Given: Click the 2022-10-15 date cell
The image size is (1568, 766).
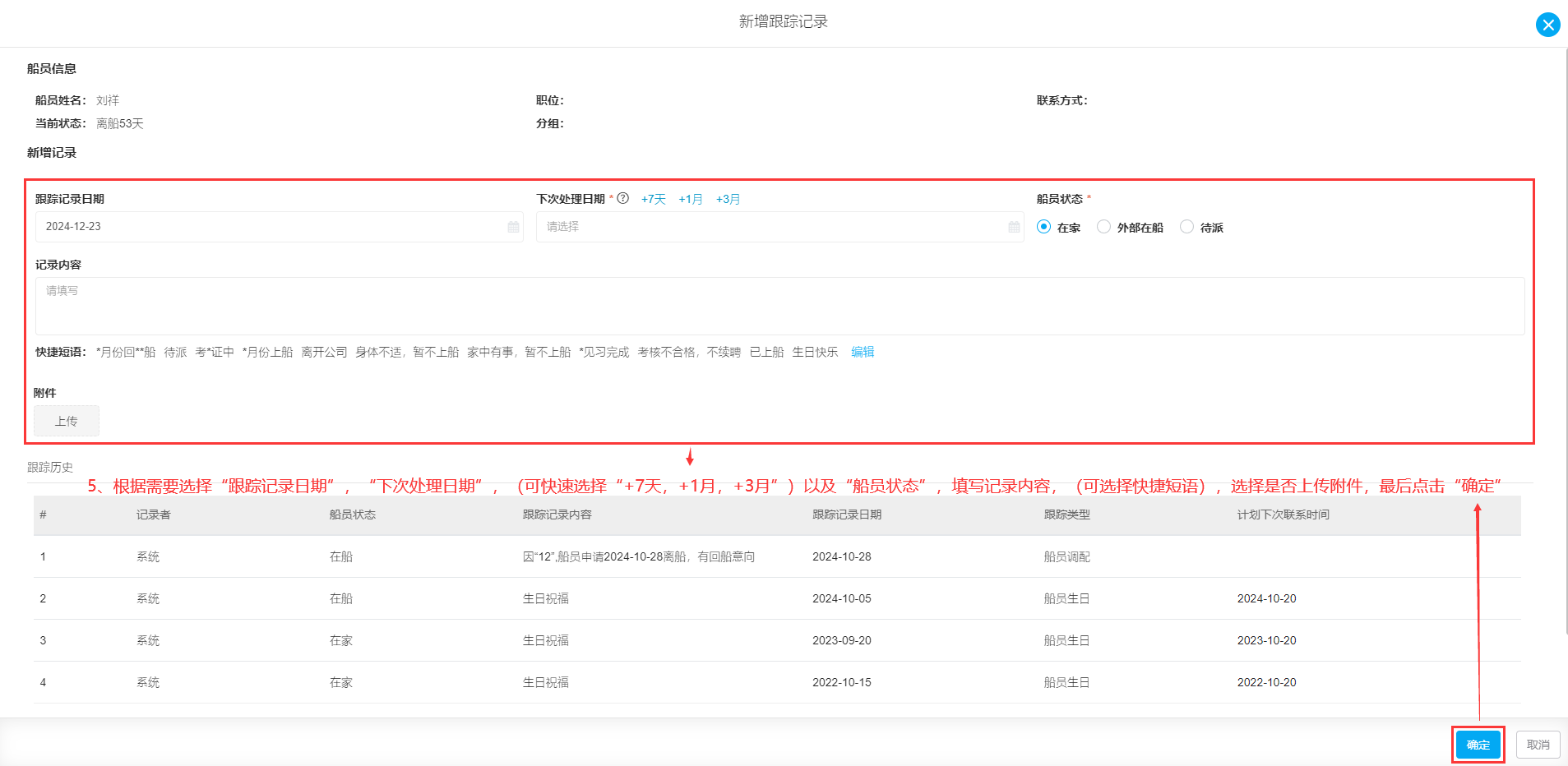Looking at the screenshot, I should pos(842,682).
